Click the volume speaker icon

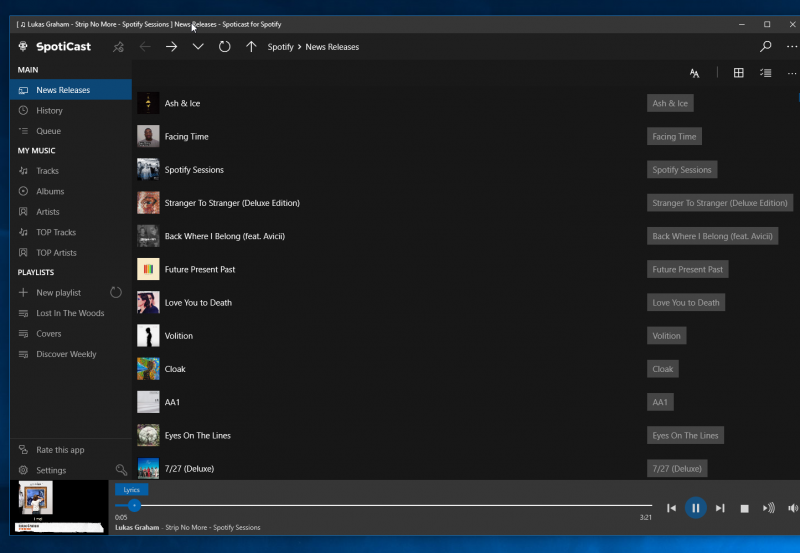coord(793,508)
